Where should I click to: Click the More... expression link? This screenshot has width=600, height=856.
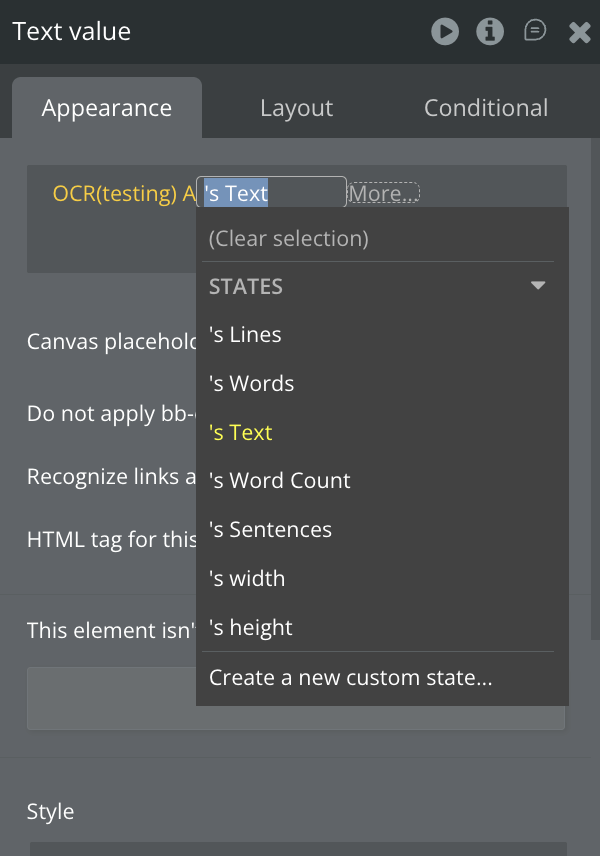coord(384,193)
